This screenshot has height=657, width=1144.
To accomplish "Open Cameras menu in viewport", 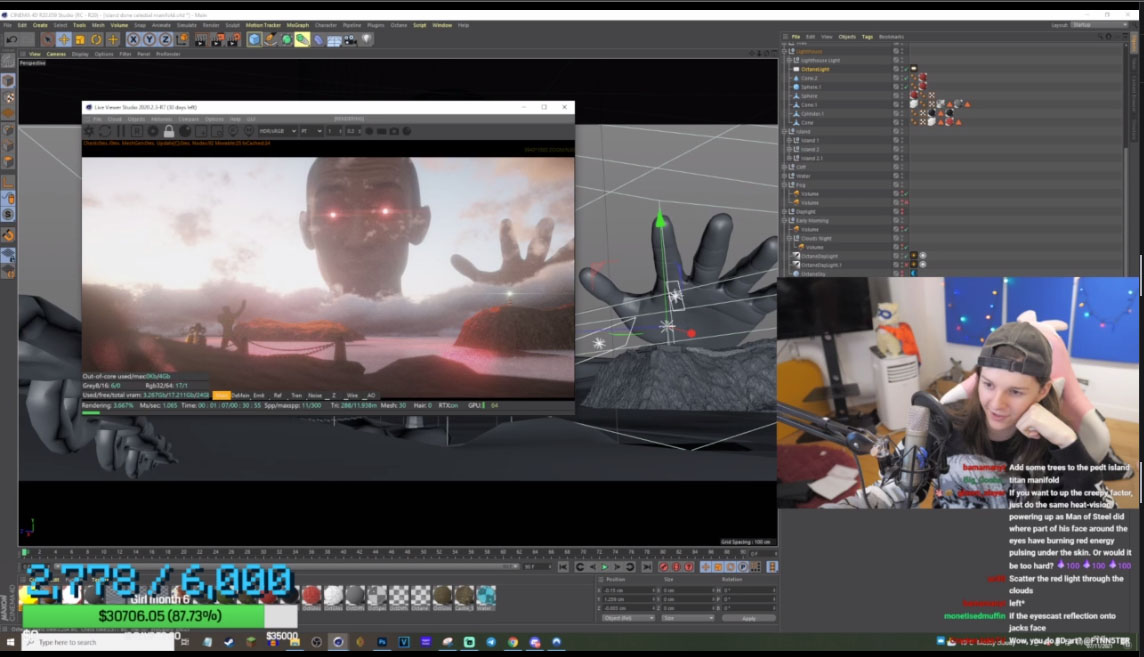I will [56, 54].
